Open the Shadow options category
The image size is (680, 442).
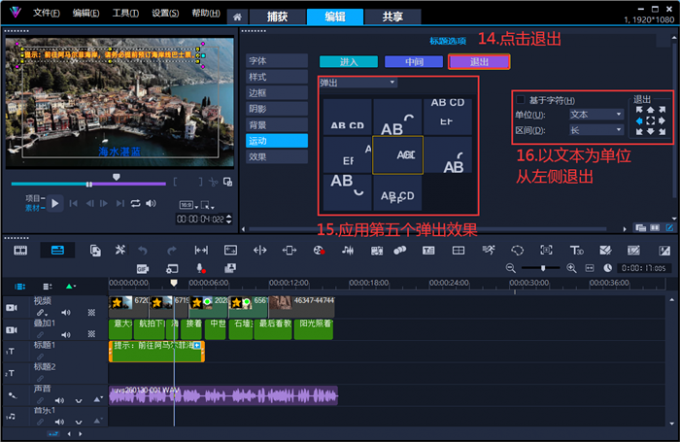[x=277, y=109]
